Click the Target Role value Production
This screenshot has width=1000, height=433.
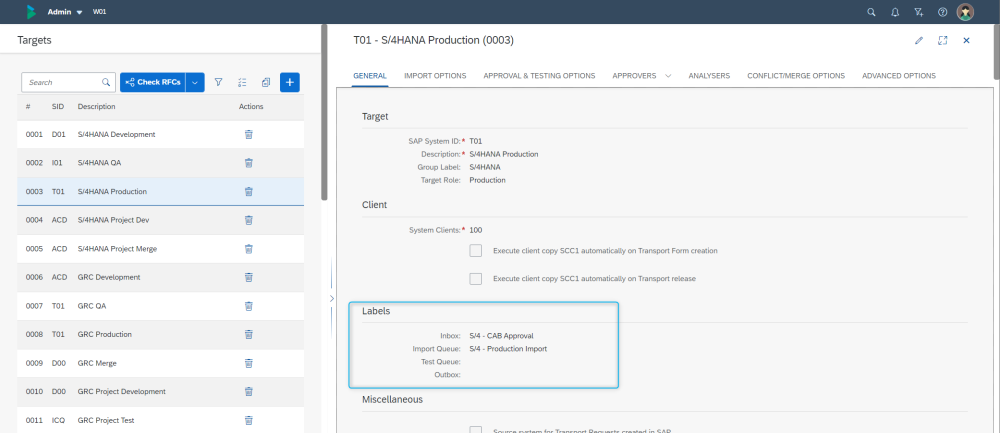coord(487,180)
